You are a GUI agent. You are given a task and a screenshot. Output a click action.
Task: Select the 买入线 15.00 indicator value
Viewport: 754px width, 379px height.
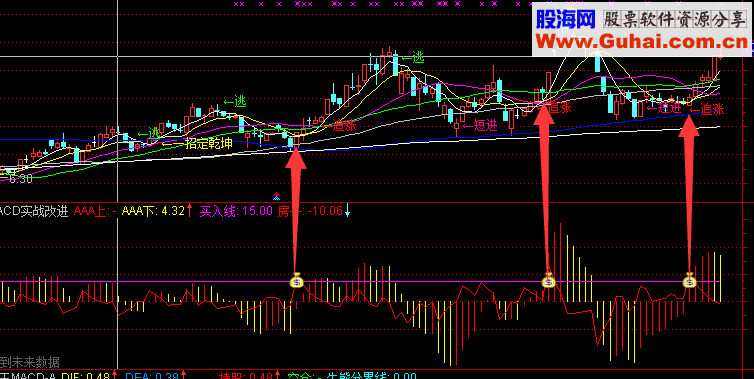pyautogui.click(x=236, y=211)
